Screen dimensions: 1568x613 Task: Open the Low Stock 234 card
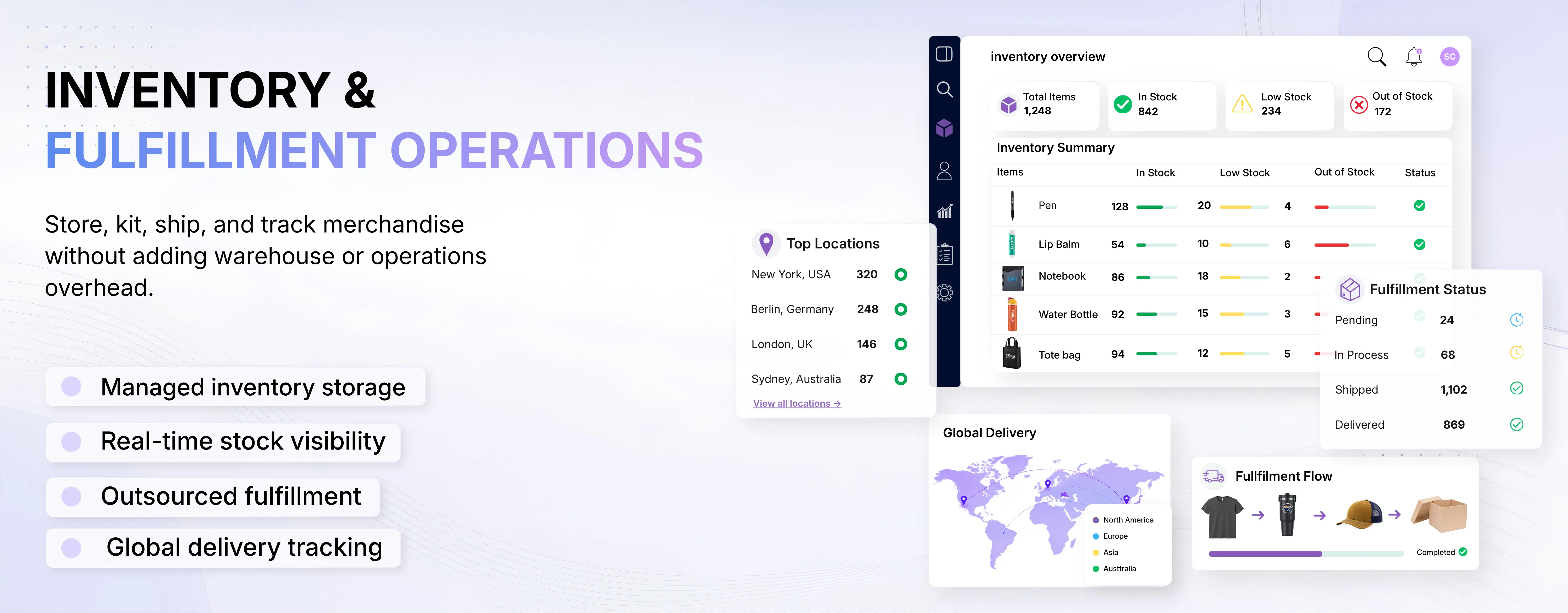point(1279,105)
